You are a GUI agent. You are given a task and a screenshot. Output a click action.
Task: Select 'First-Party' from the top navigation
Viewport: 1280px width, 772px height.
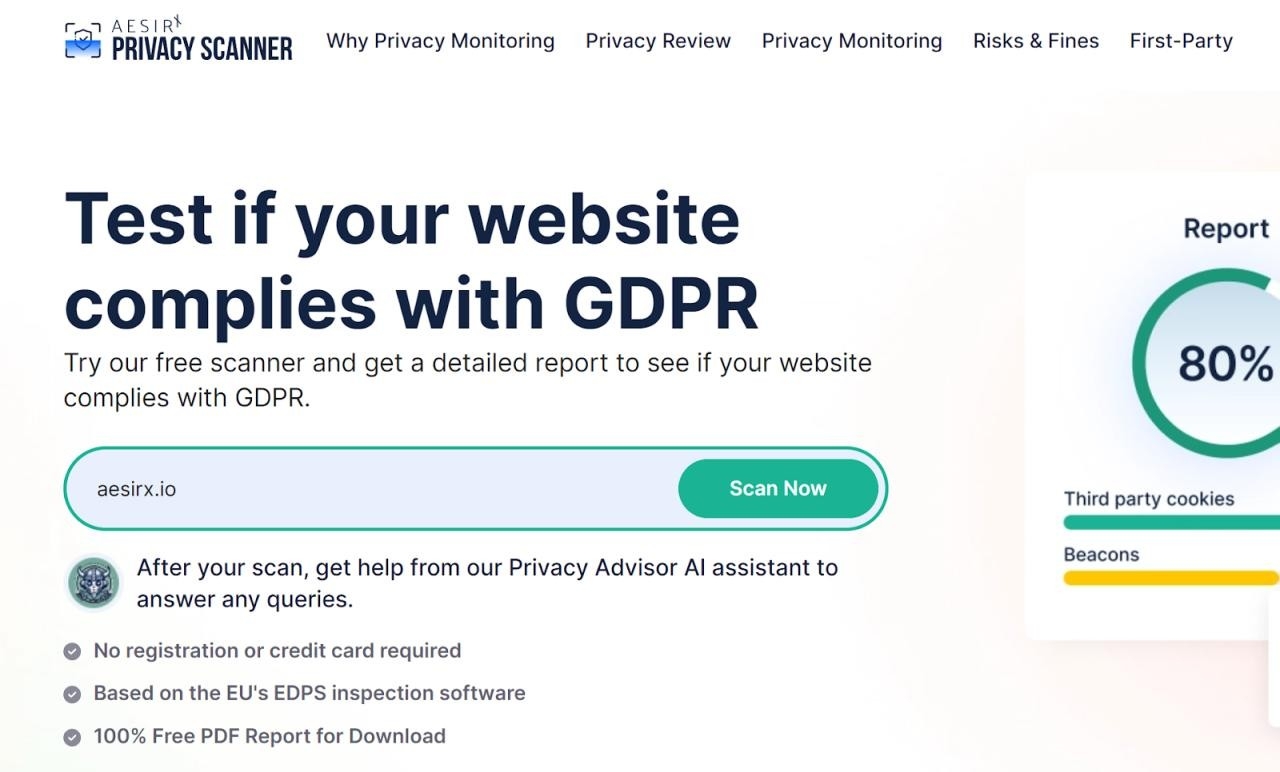point(1181,41)
